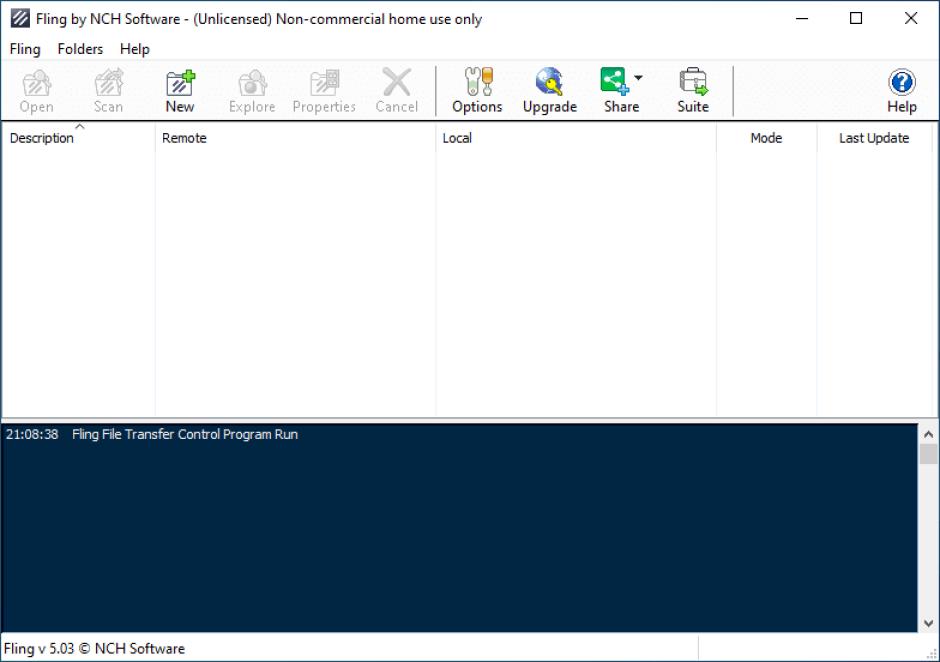Sort by the Last Update column header
This screenshot has width=940, height=662.
[874, 138]
